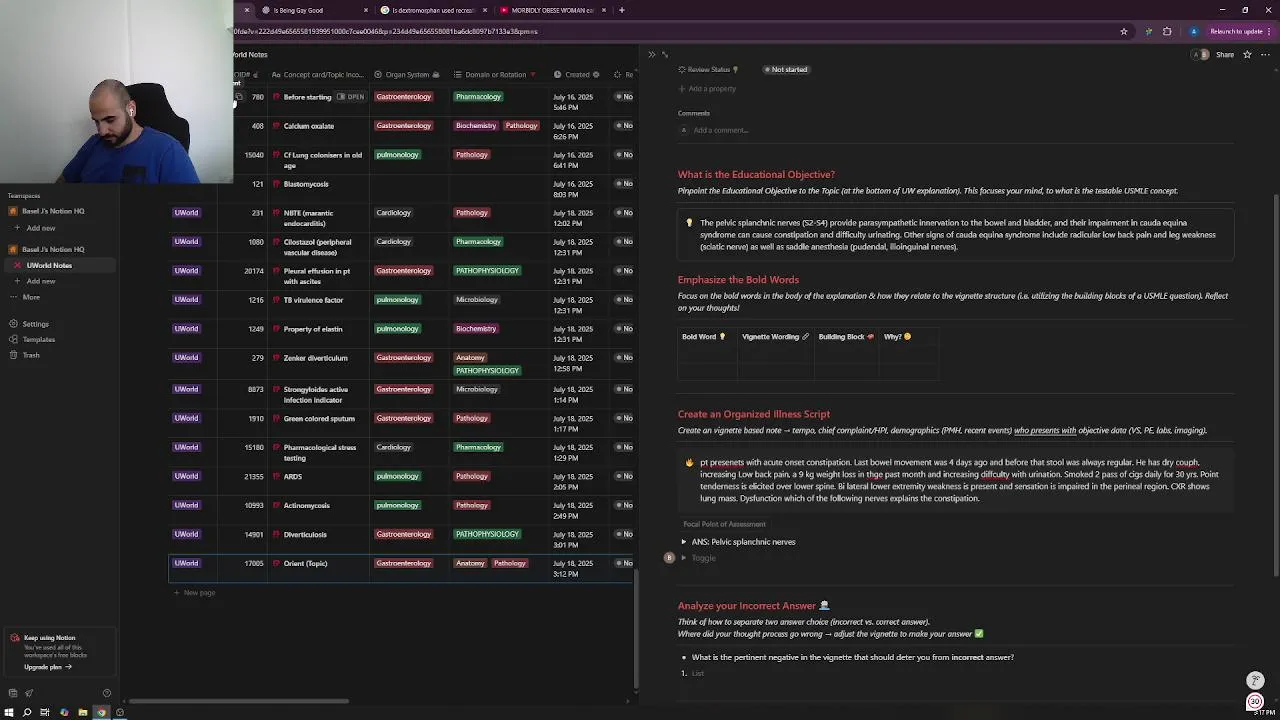Open the Notion calendar icon at sidebar bottom
1280x720 pixels.
pos(13,693)
